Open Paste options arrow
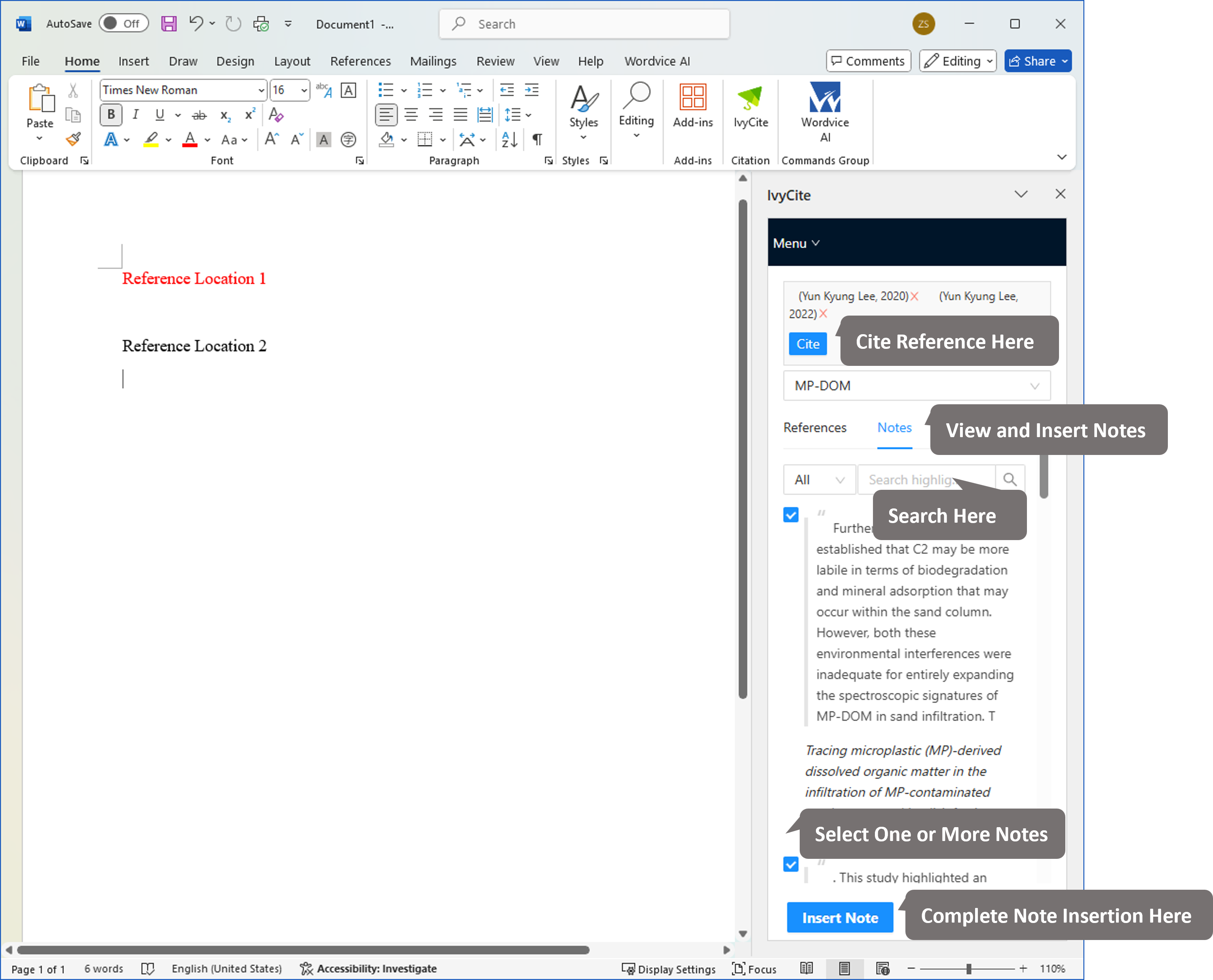The height and width of the screenshot is (980, 1213). [x=40, y=138]
